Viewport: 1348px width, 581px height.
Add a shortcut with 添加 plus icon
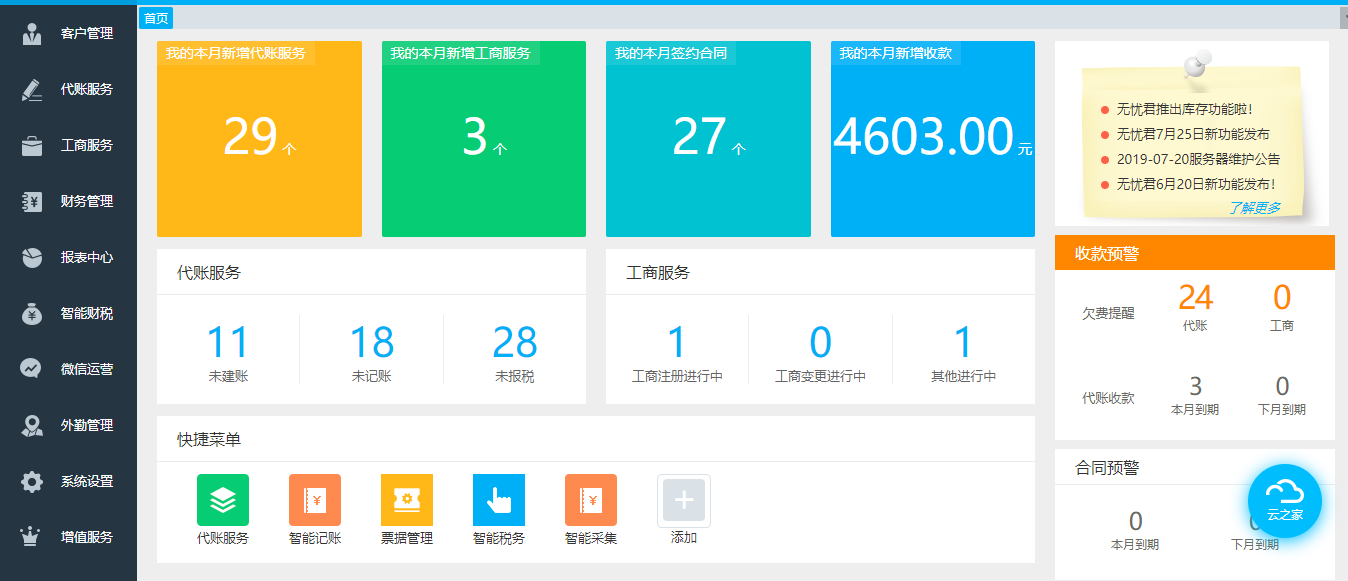pyautogui.click(x=684, y=500)
